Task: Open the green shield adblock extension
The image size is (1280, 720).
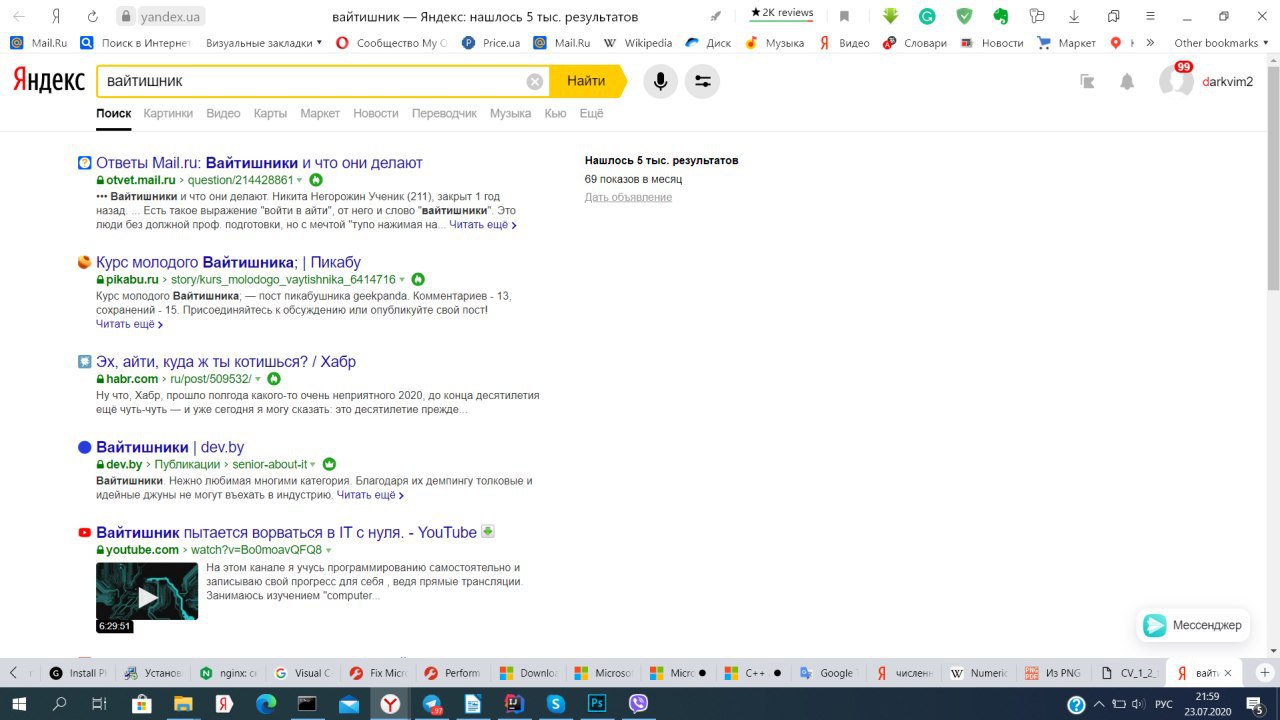Action: click(x=964, y=16)
